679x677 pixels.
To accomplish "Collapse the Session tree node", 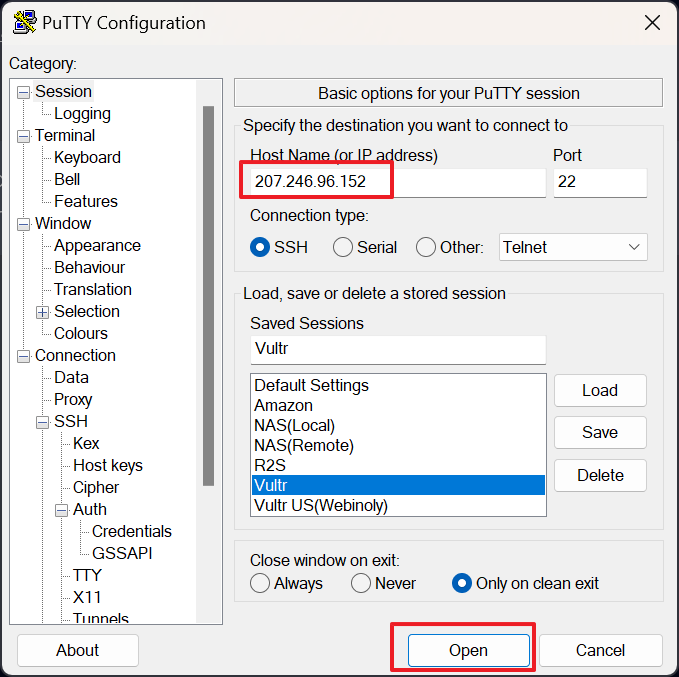I will [x=24, y=92].
